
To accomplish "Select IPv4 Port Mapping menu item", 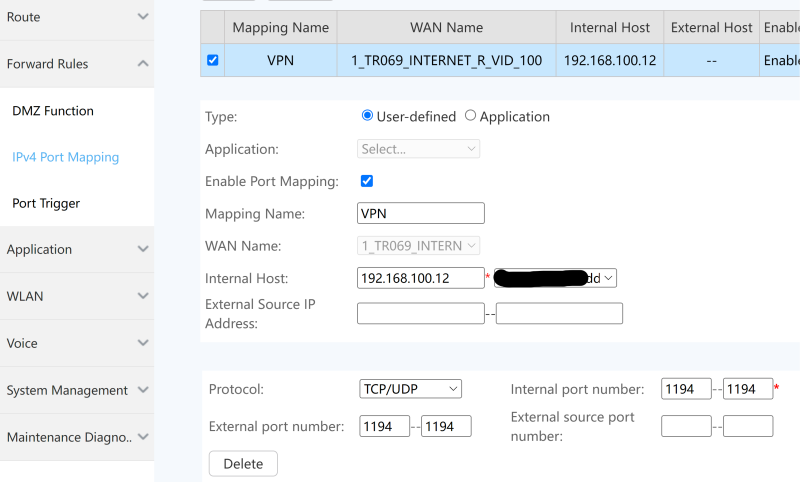I will [65, 157].
